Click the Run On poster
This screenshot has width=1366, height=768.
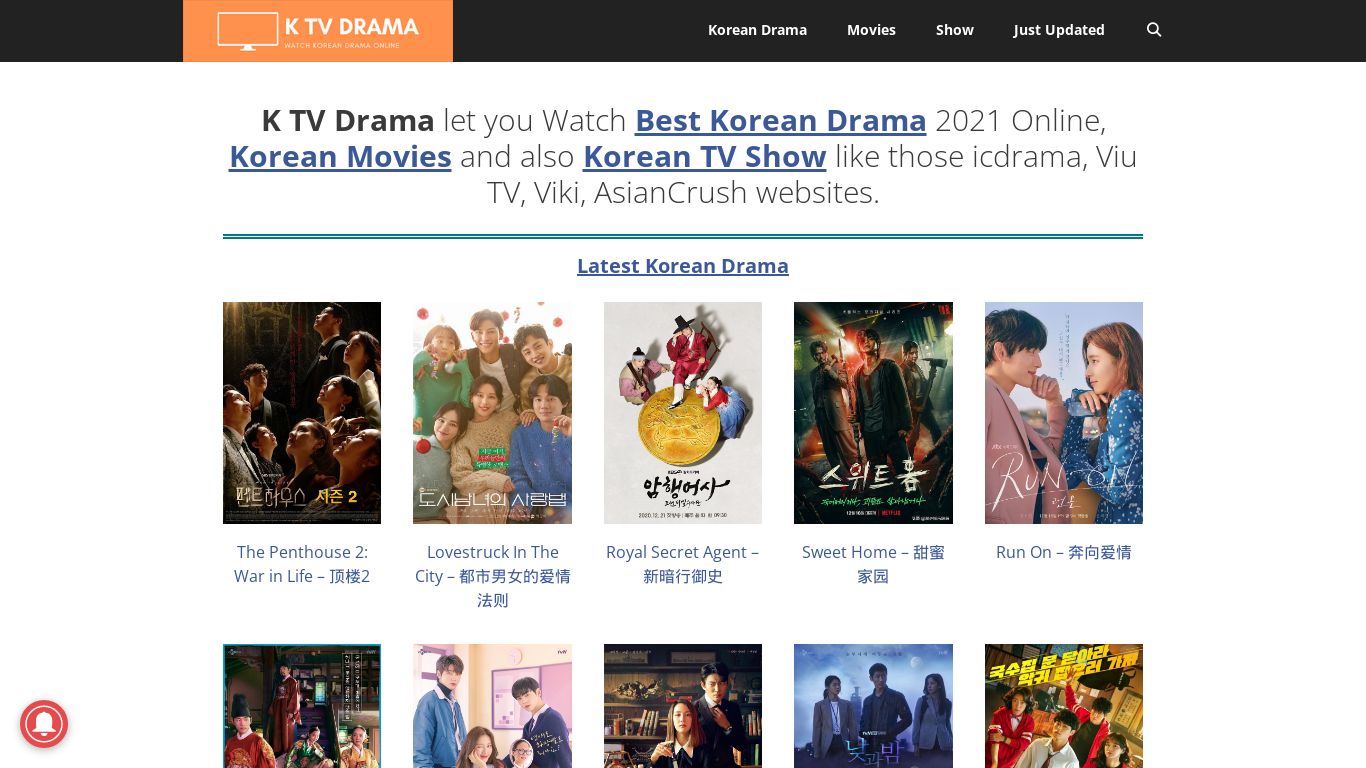click(x=1064, y=413)
